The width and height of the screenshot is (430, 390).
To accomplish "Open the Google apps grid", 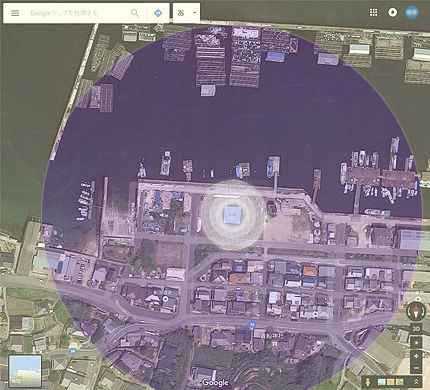I will [x=374, y=13].
